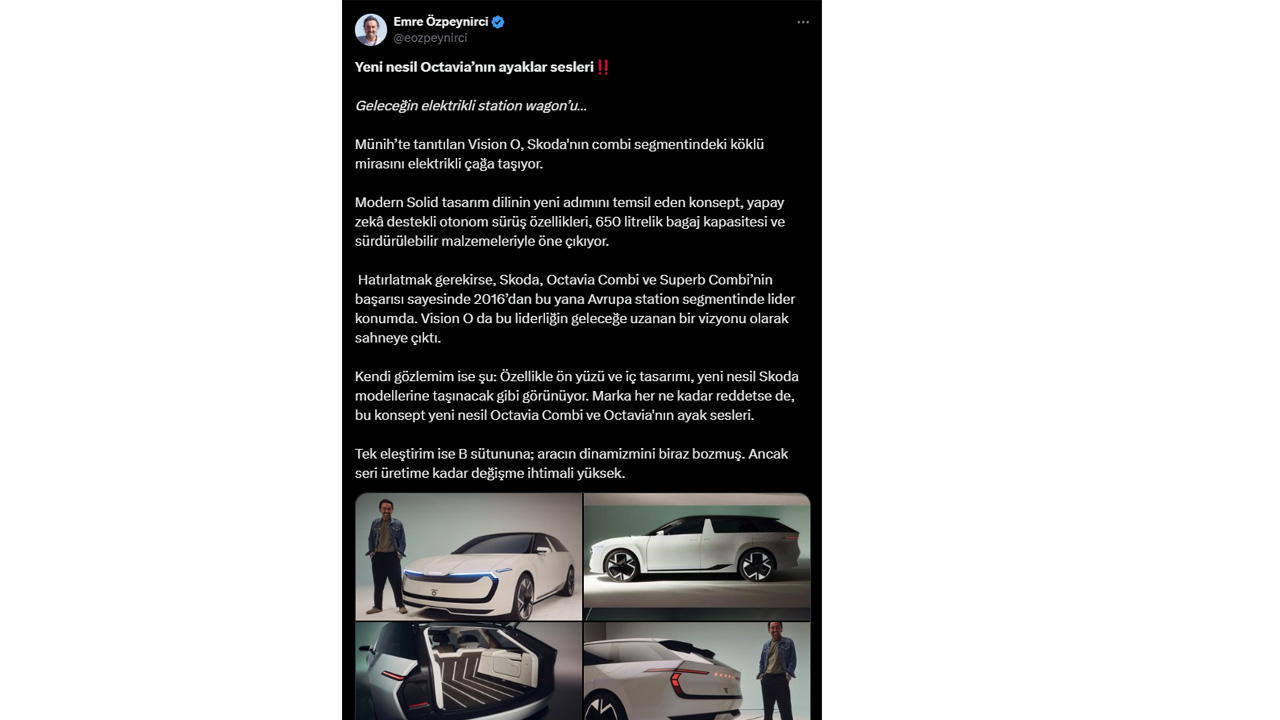This screenshot has height=720, width=1280.
Task: Click paragraph beginning 'Modern Solid tasarım dilinin'
Action: pyautogui.click(x=570, y=221)
